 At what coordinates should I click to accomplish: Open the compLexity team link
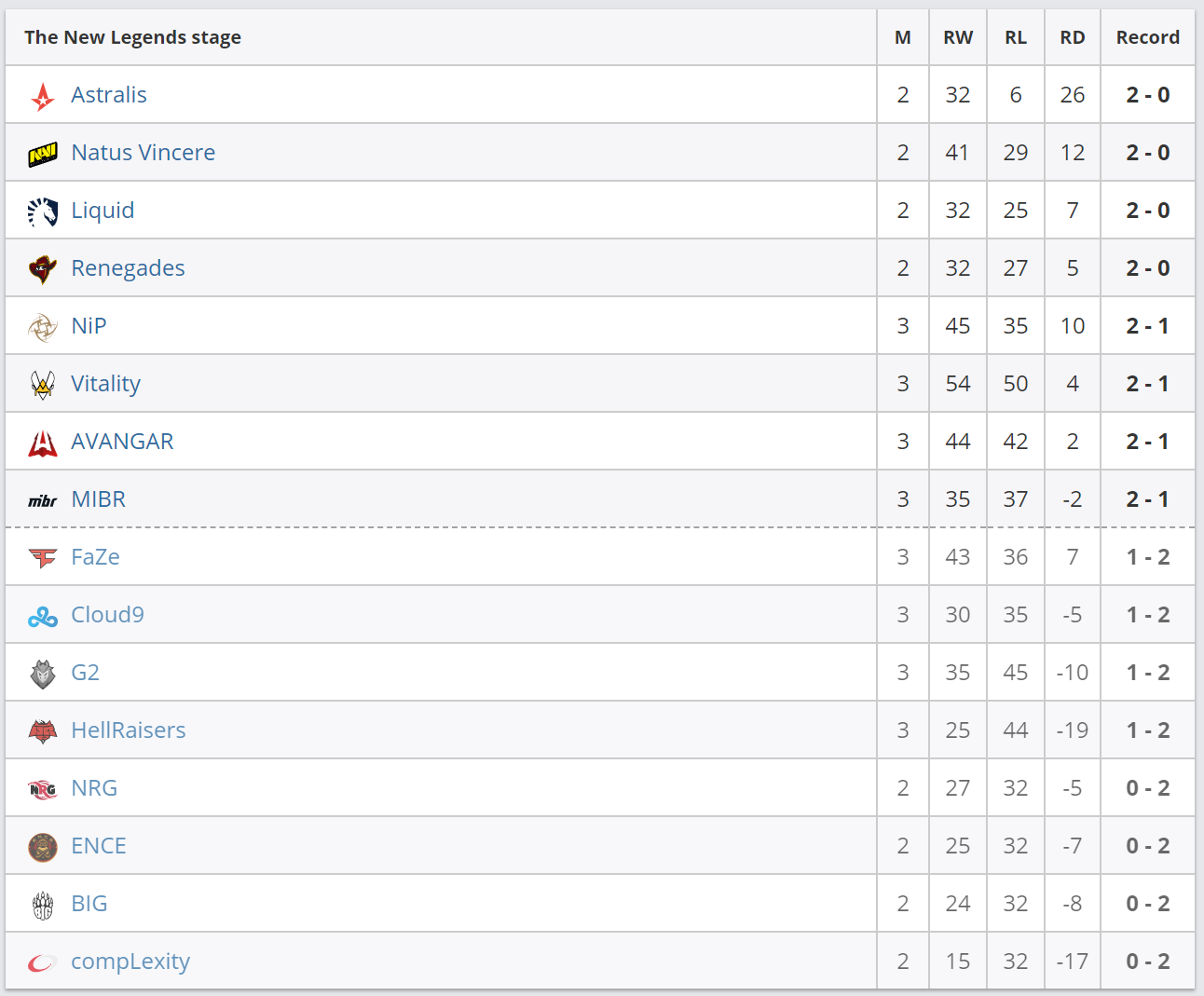(x=130, y=962)
